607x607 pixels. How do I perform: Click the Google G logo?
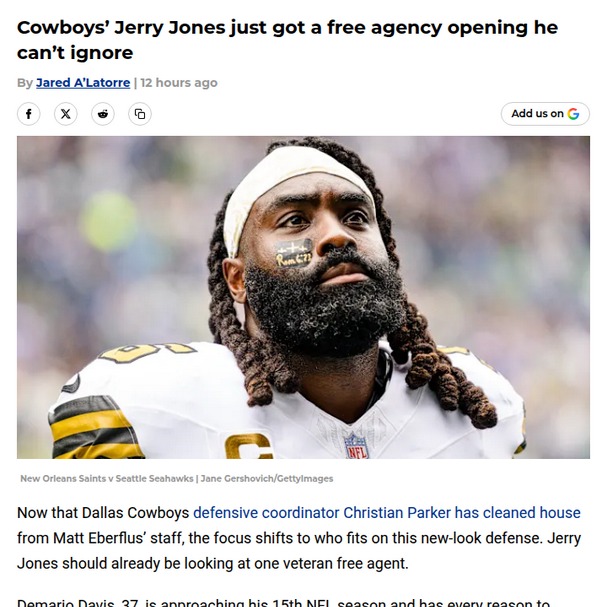(x=573, y=114)
